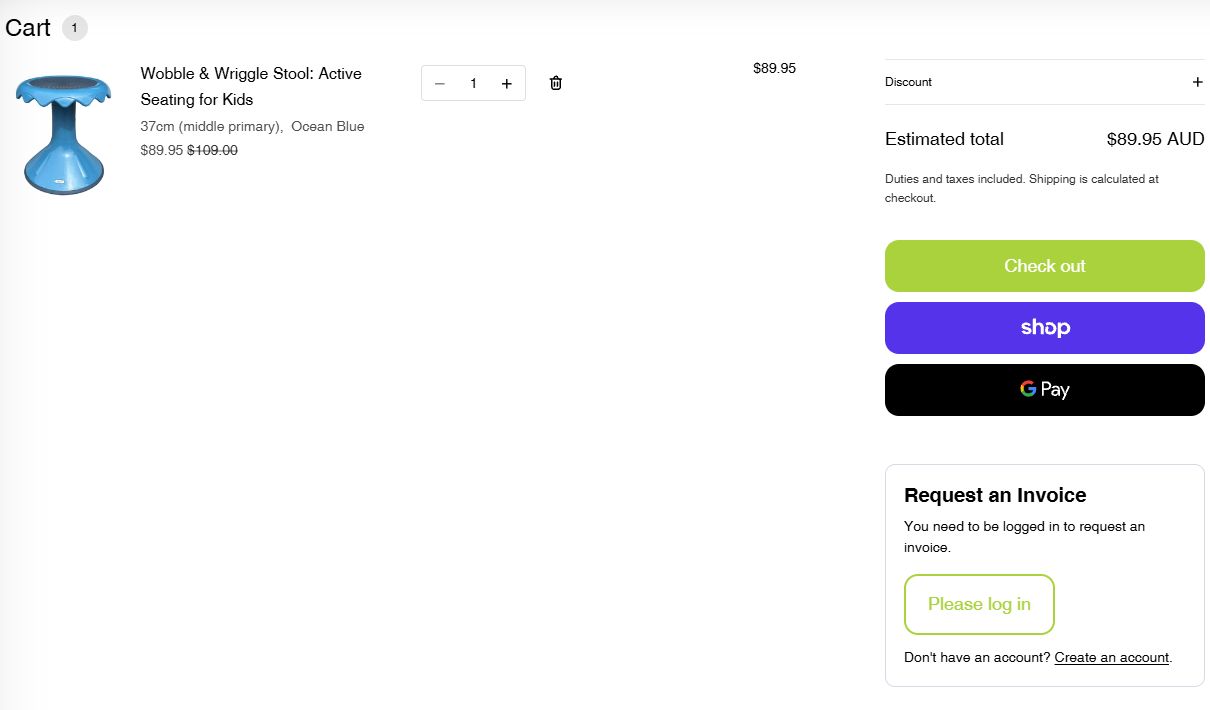This screenshot has width=1210, height=710.
Task: Click the Estimated total label
Action: 944,139
